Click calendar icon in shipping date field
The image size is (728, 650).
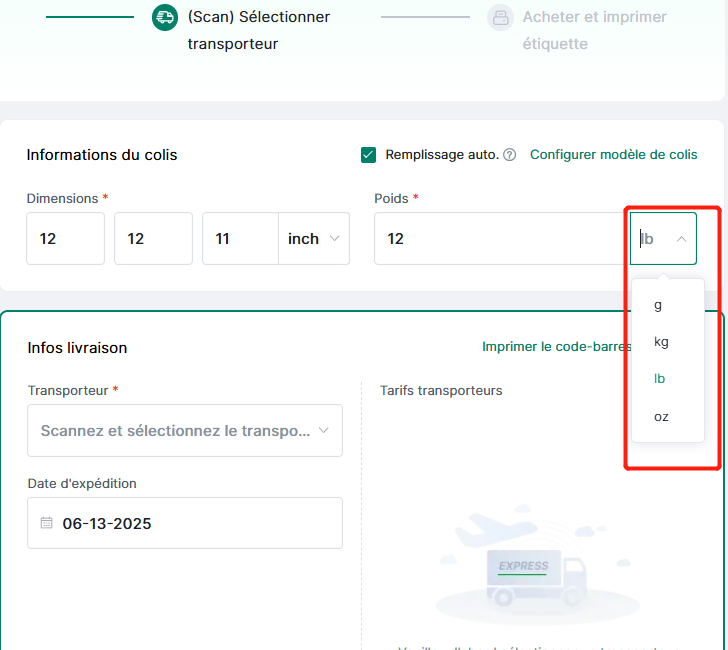[46, 523]
